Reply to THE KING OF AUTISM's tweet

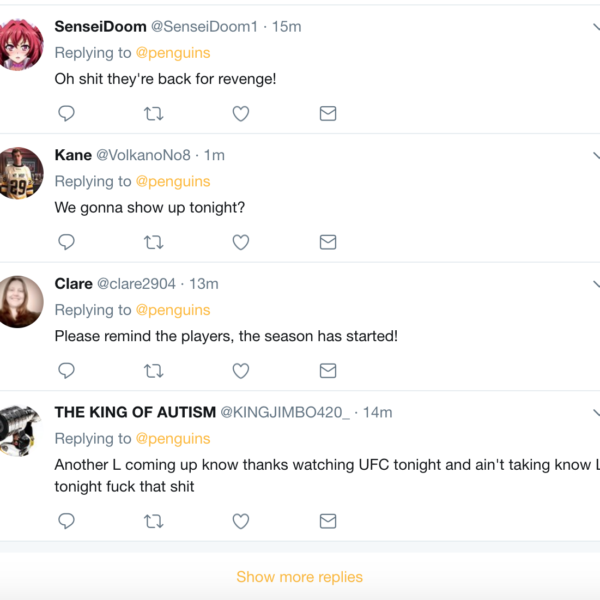[67, 521]
